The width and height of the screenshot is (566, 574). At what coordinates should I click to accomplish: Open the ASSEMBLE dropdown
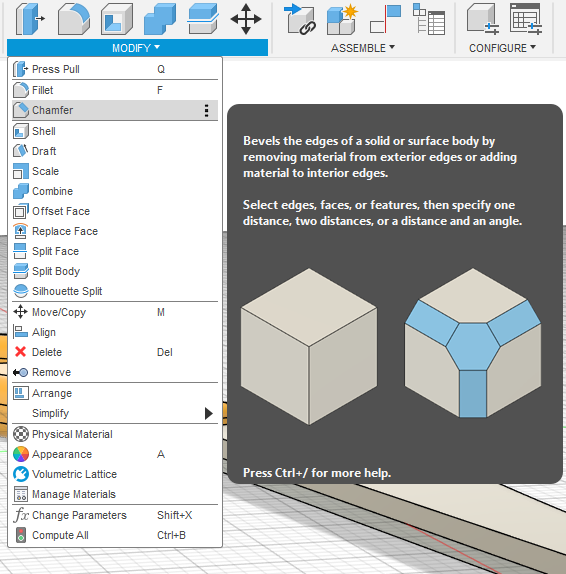[362, 48]
